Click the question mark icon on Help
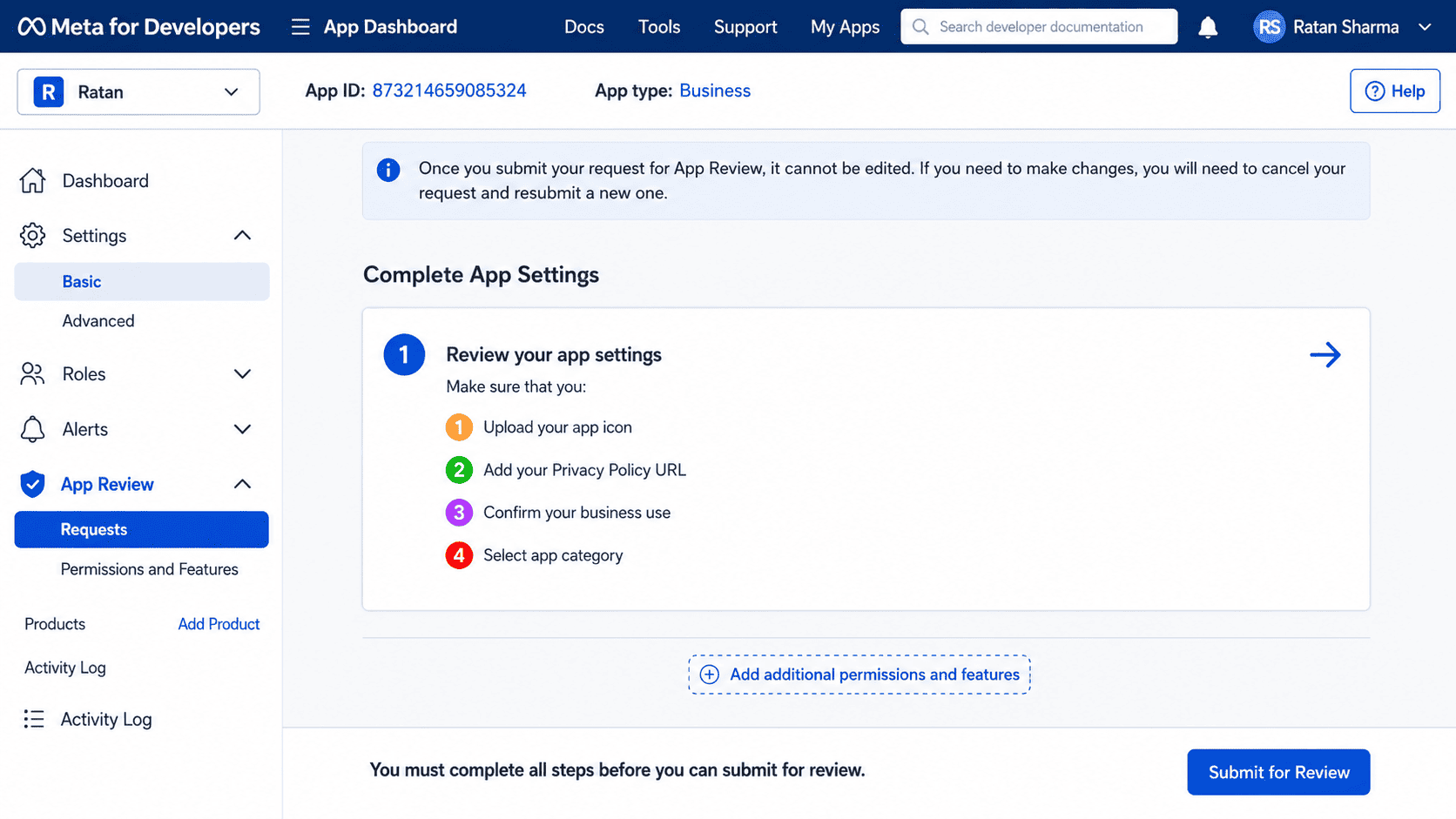The height and width of the screenshot is (819, 1456). [1375, 91]
